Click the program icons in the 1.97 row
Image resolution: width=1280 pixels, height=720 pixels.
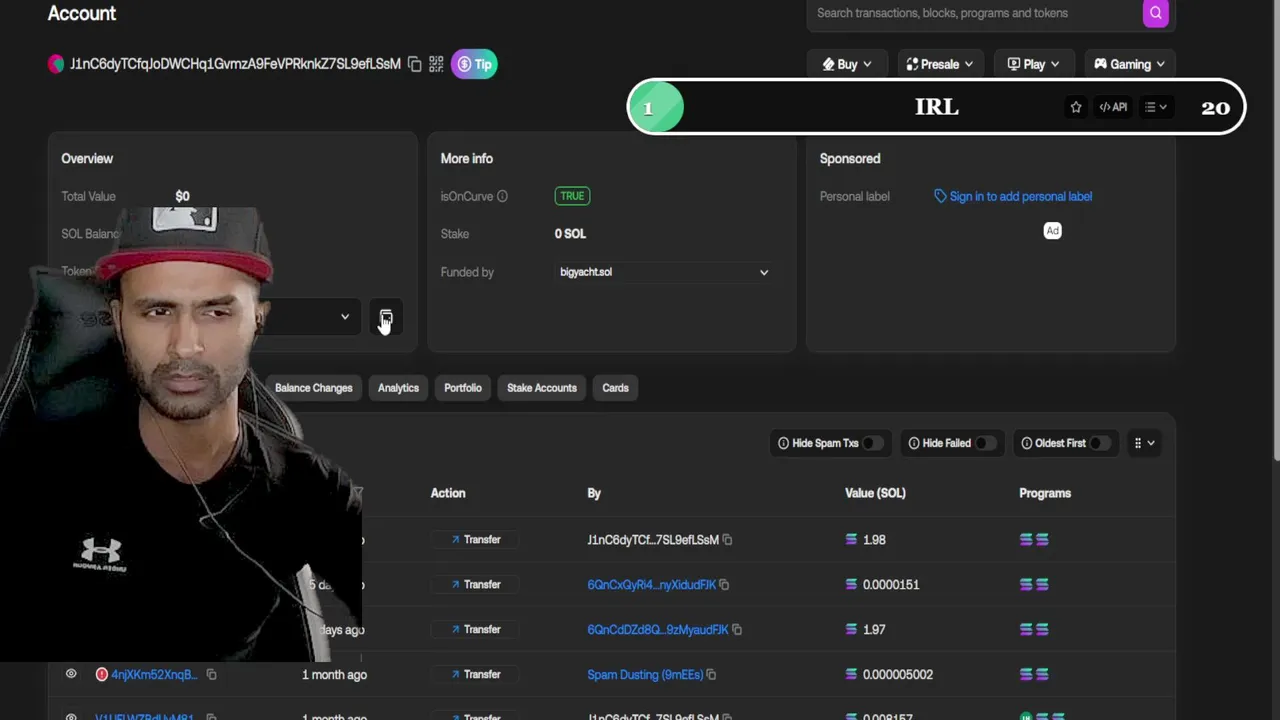pyautogui.click(x=1034, y=630)
